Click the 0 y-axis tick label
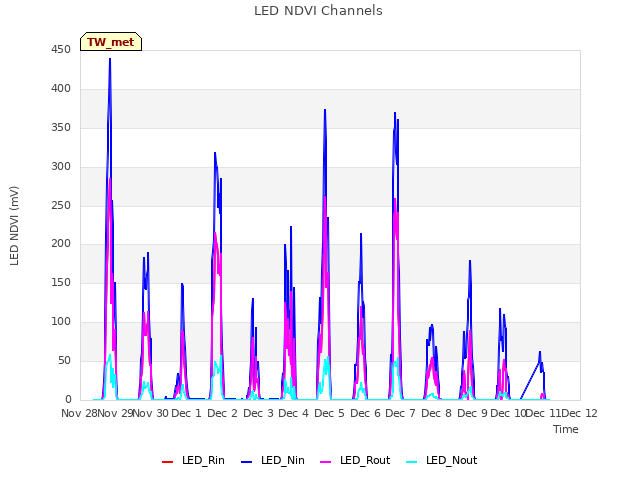The image size is (640, 480). [68, 400]
